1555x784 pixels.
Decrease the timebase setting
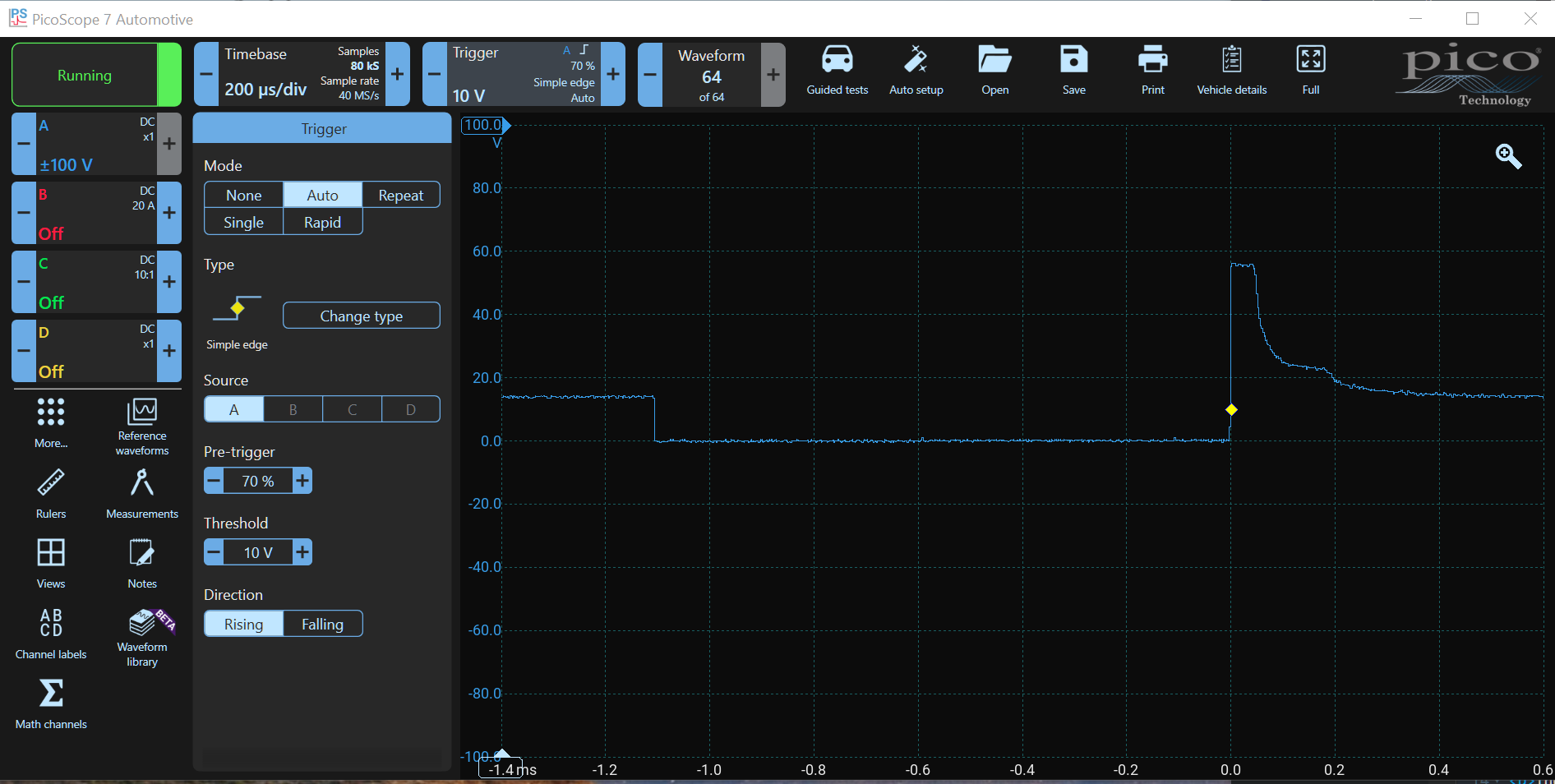(206, 74)
